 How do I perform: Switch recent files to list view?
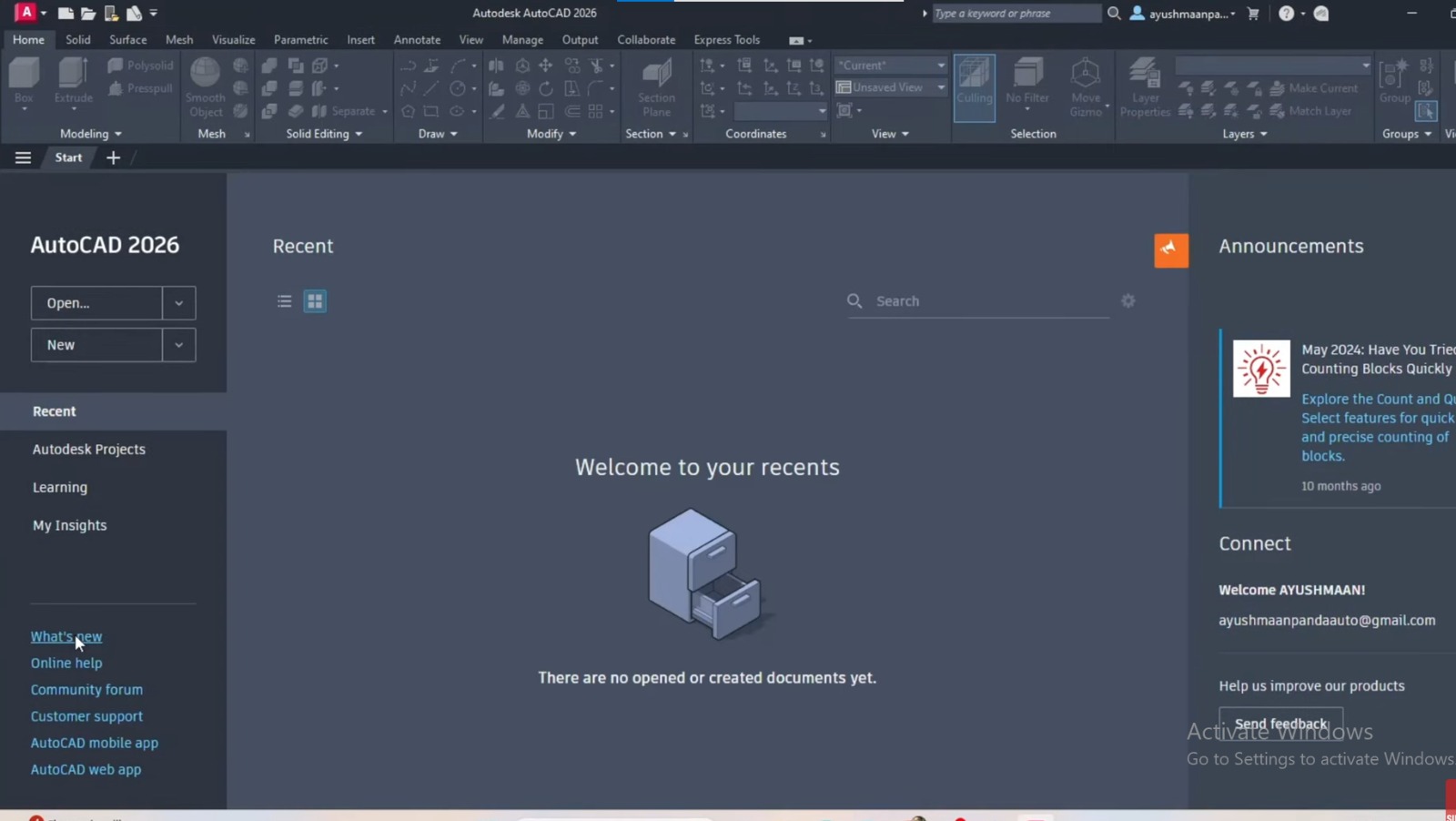point(285,301)
